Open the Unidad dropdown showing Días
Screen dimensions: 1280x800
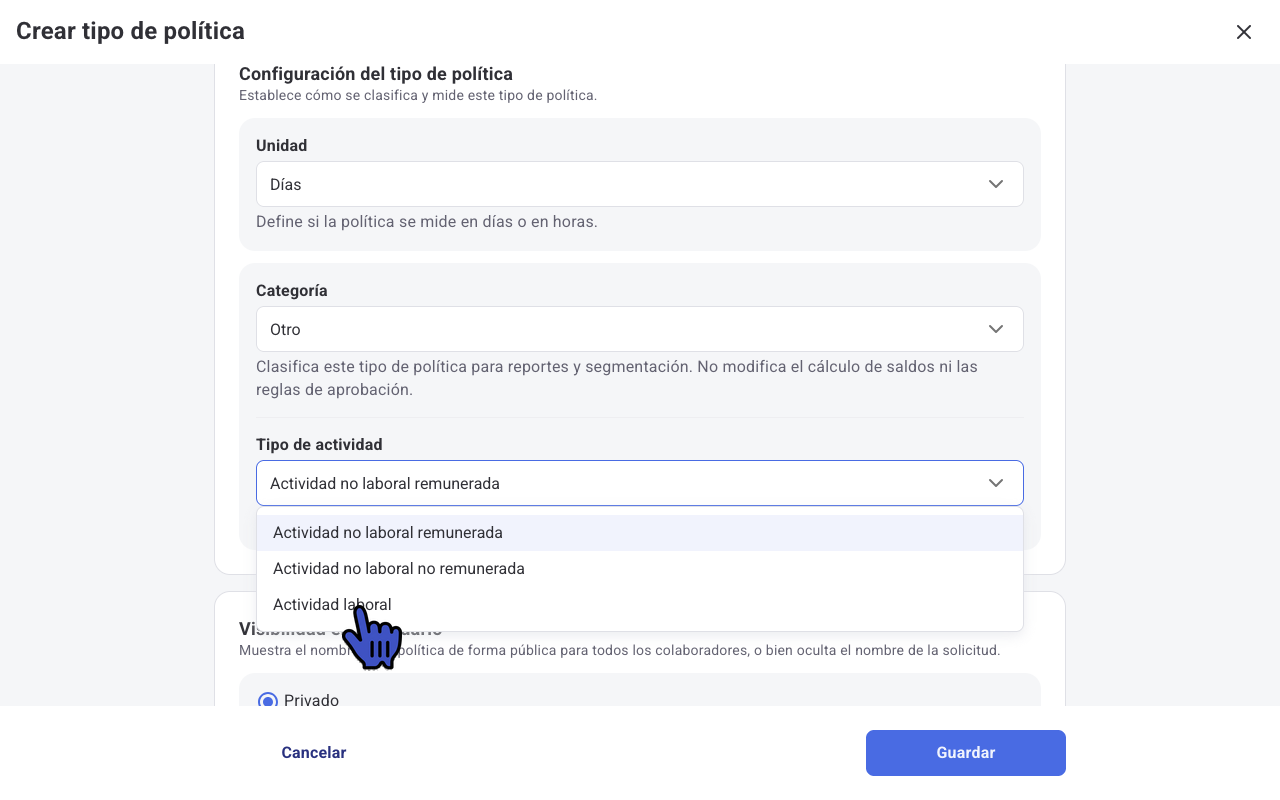pos(640,184)
